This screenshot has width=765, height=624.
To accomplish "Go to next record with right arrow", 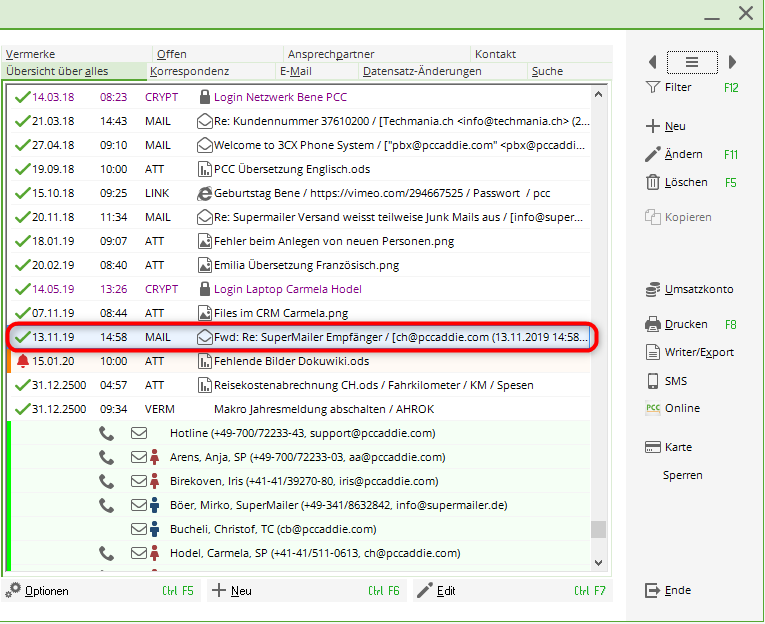I will [732, 62].
